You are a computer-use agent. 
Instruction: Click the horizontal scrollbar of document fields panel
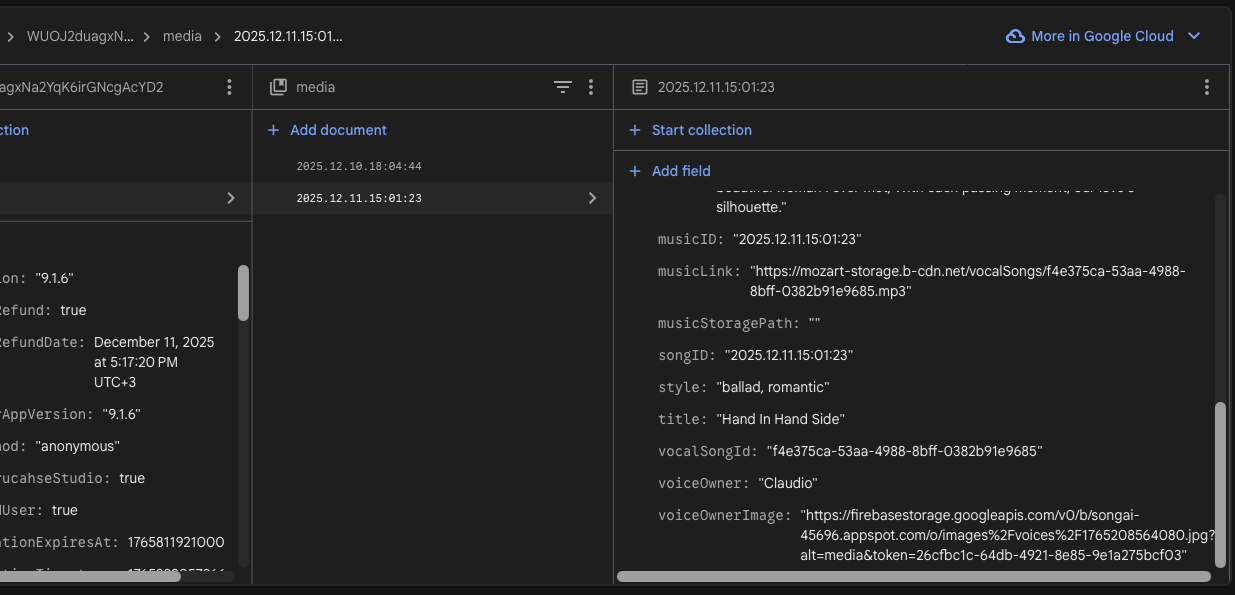click(914, 576)
